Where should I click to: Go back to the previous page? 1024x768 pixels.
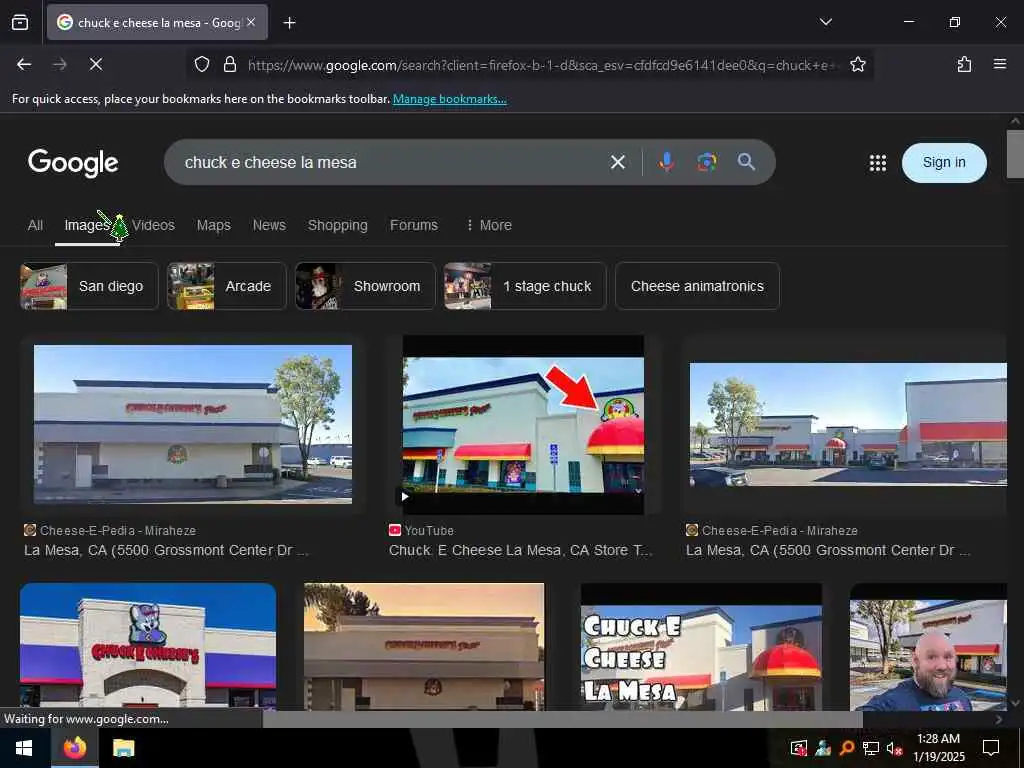24,64
